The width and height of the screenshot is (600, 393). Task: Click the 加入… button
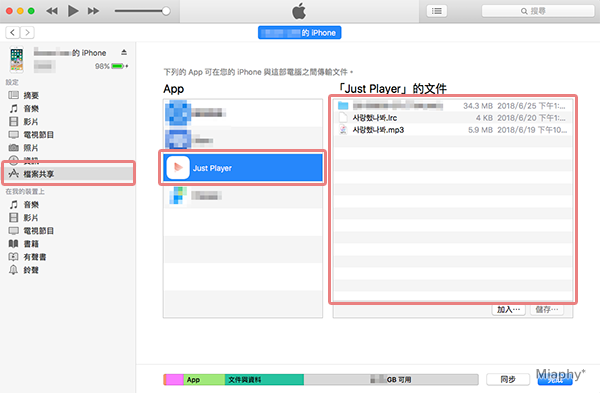[508, 309]
